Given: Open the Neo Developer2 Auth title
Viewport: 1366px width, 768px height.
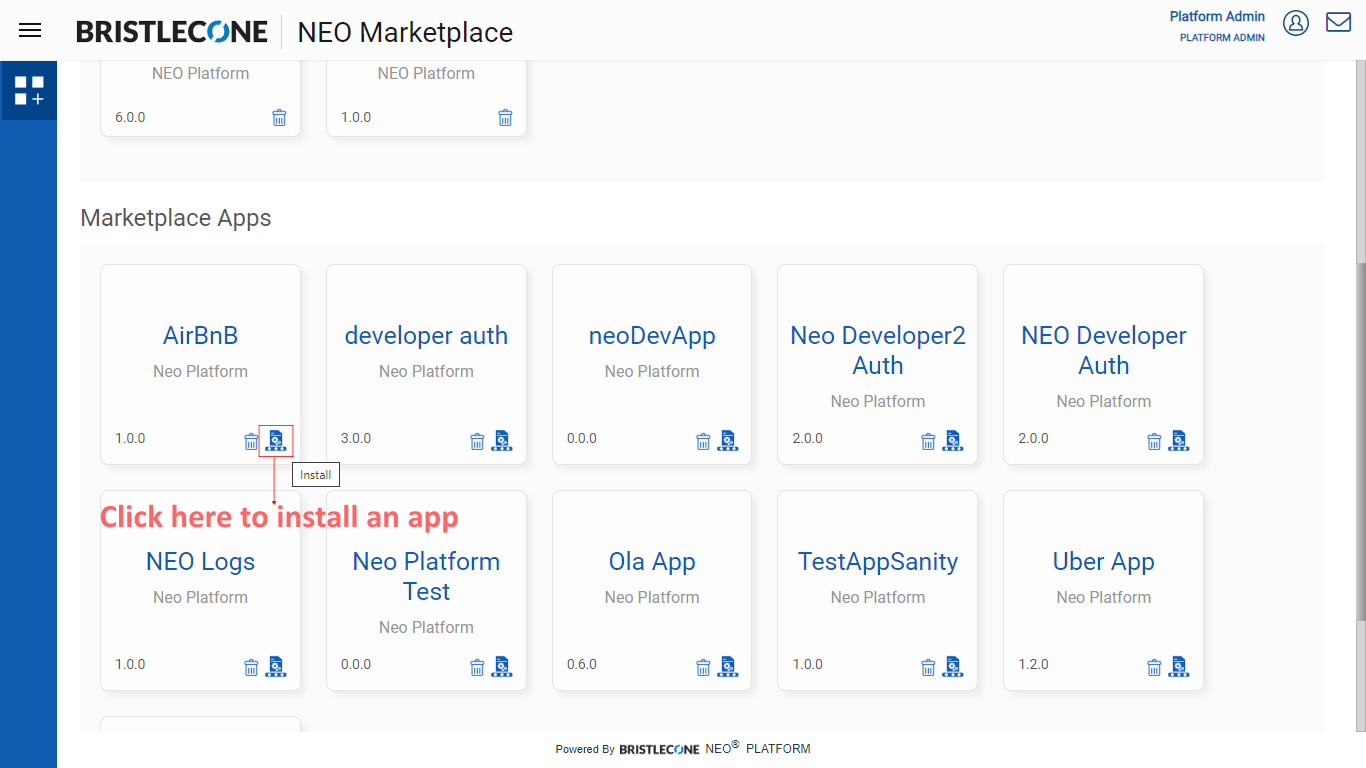Looking at the screenshot, I should [878, 351].
